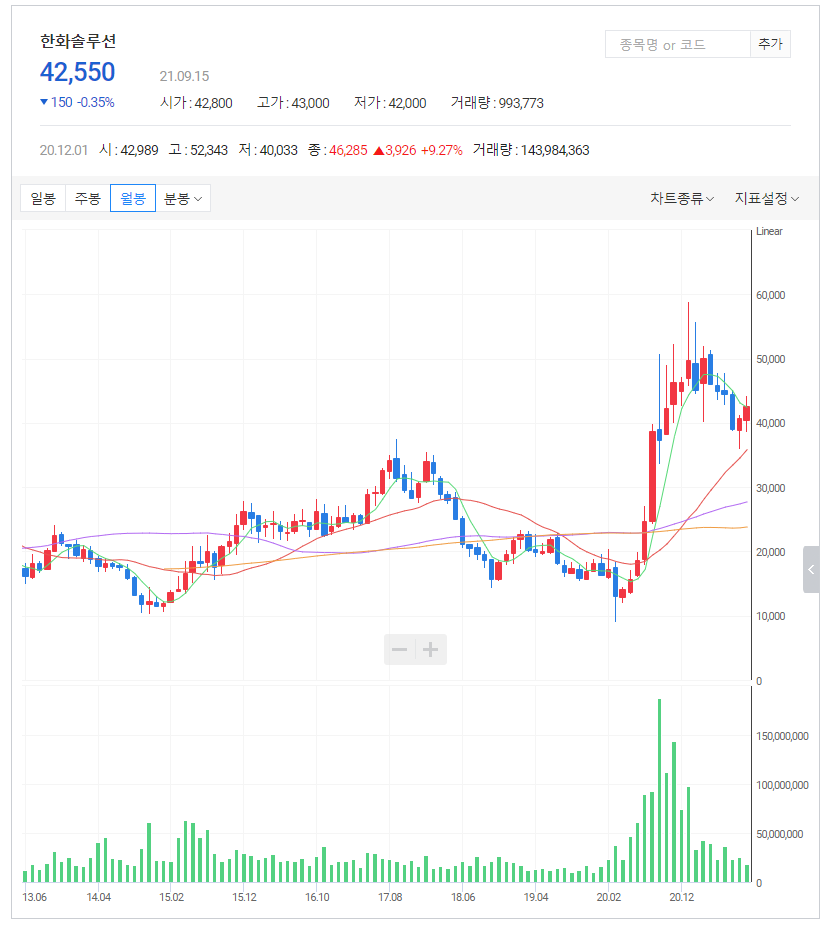Click the opening price 시가:42,800
The height and width of the screenshot is (925, 826).
pos(196,103)
